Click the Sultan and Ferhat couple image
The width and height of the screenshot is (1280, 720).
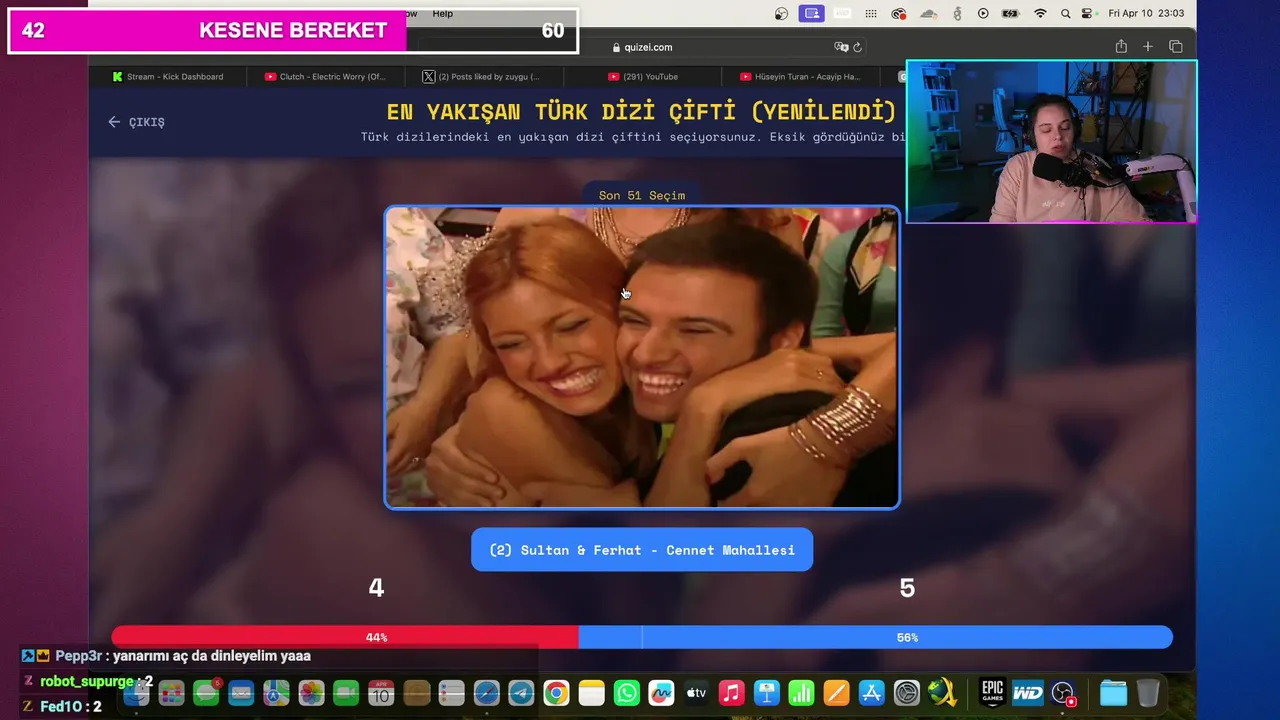tap(642, 358)
